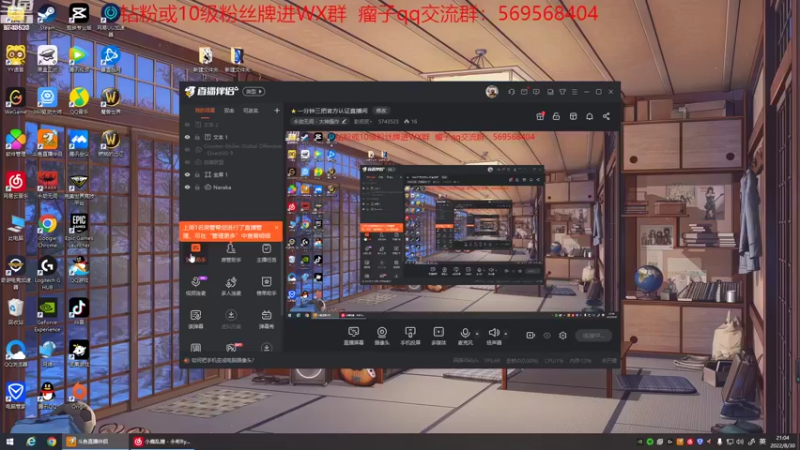Open the notification bell icon
This screenshot has width=800, height=450.
point(589,116)
